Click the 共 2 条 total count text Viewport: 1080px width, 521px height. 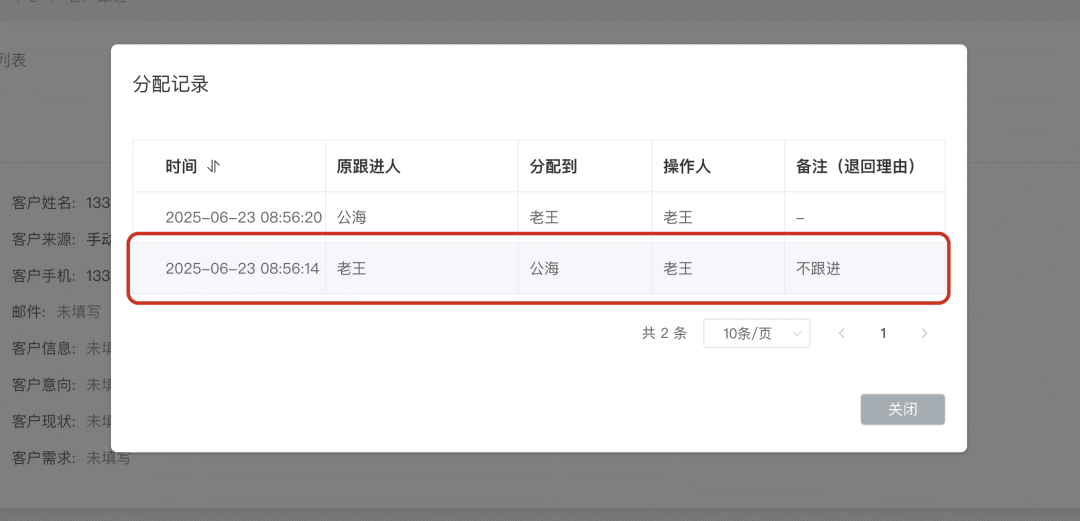point(664,334)
